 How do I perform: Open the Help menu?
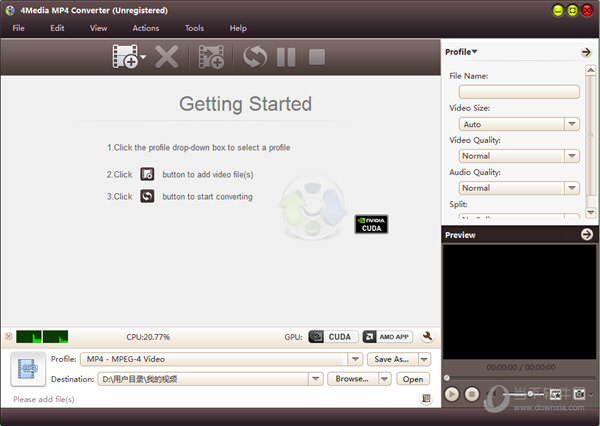238,28
